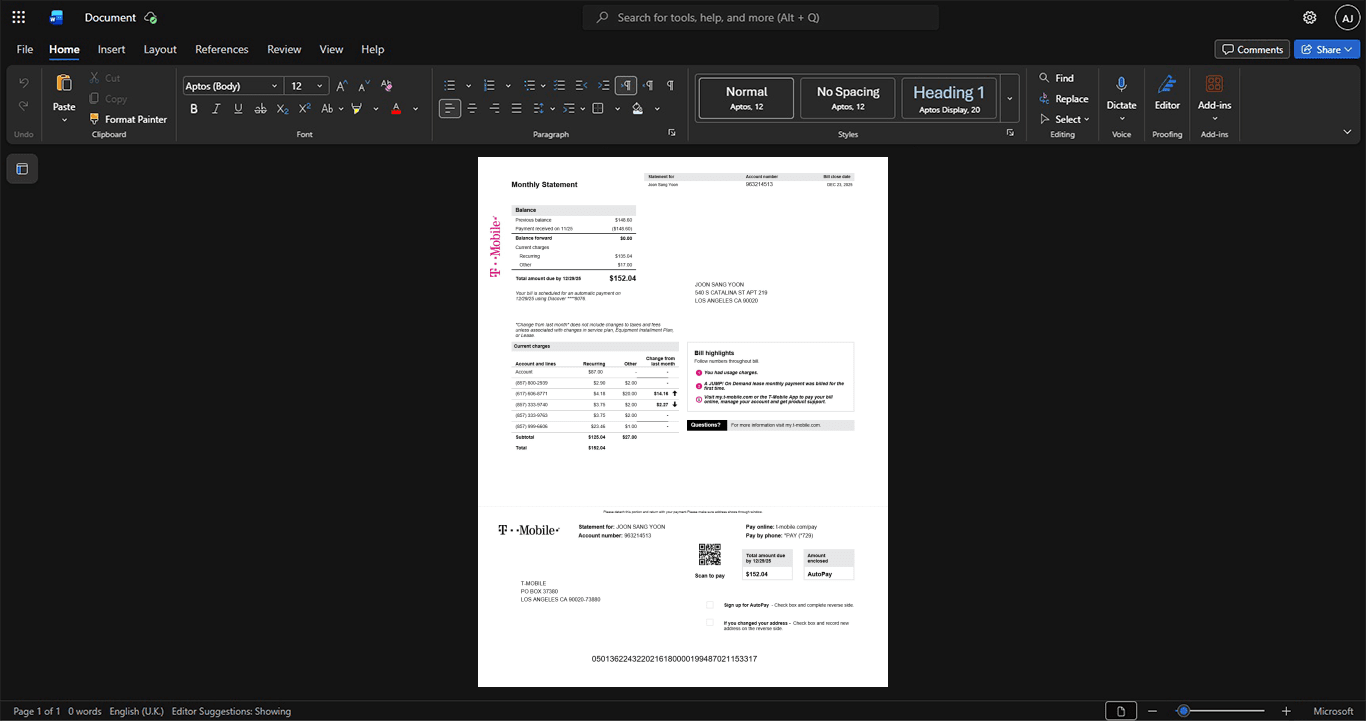
Task: Click the Format Painter button
Action: tap(127, 119)
